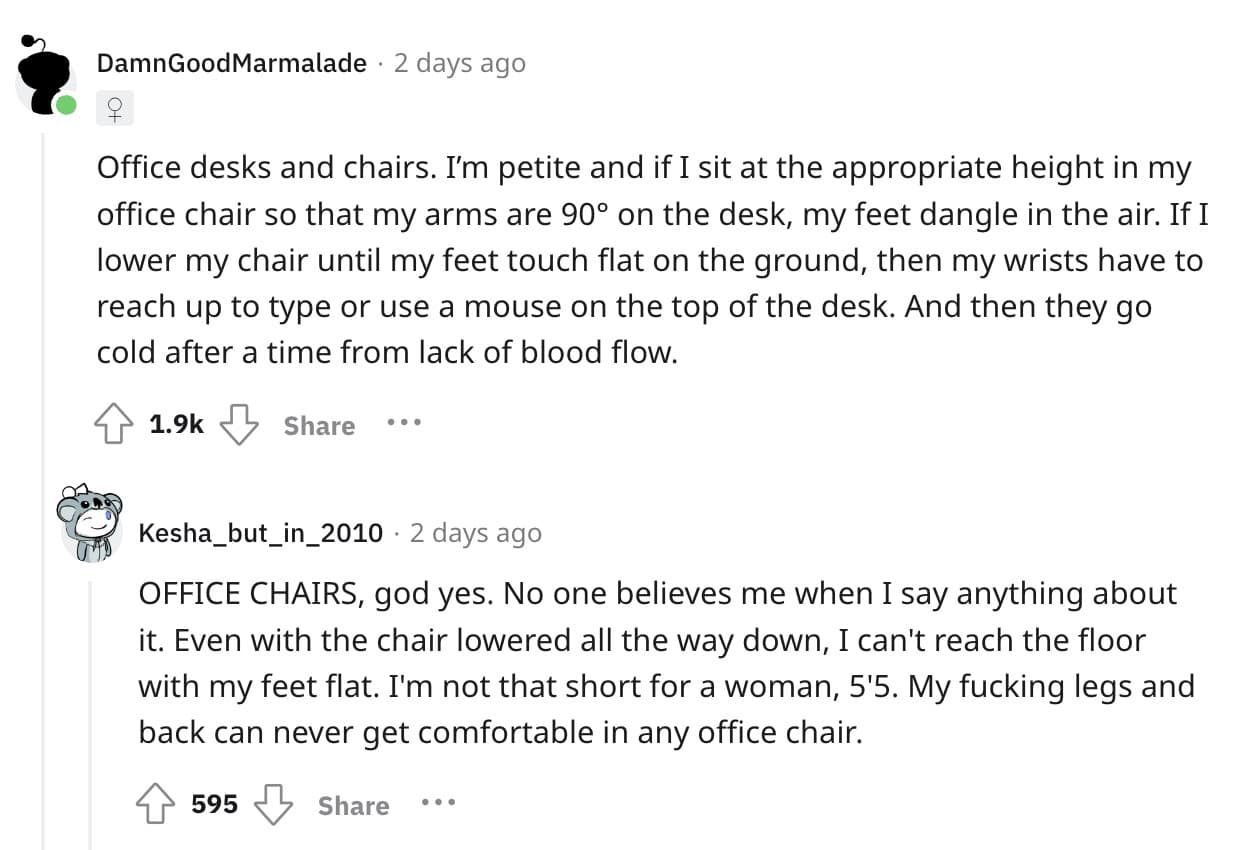
Task: Downvote DamnGoodMarmalade's comment
Action: (x=238, y=424)
